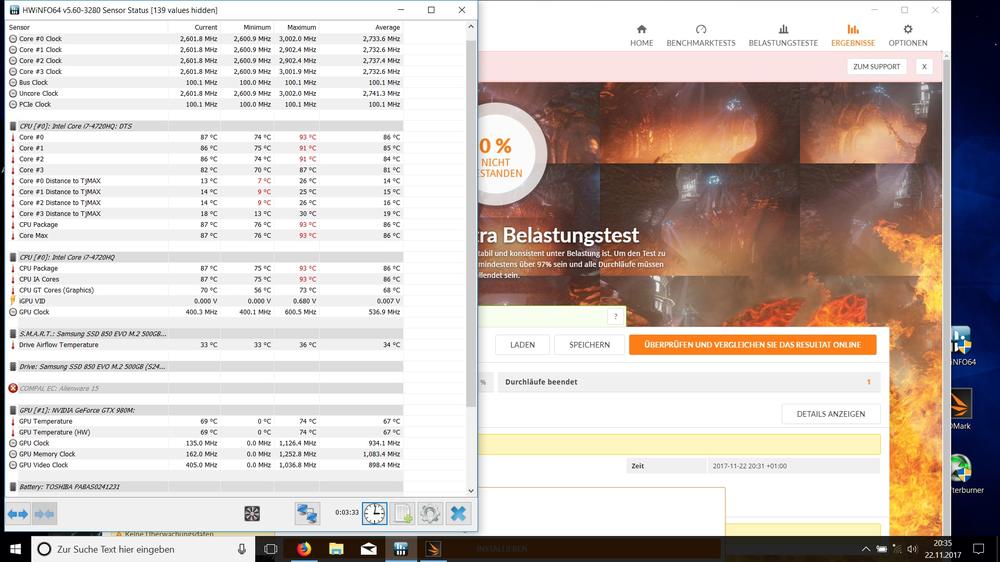
Task: Click the HWiNFO fan control icon
Action: click(252, 513)
